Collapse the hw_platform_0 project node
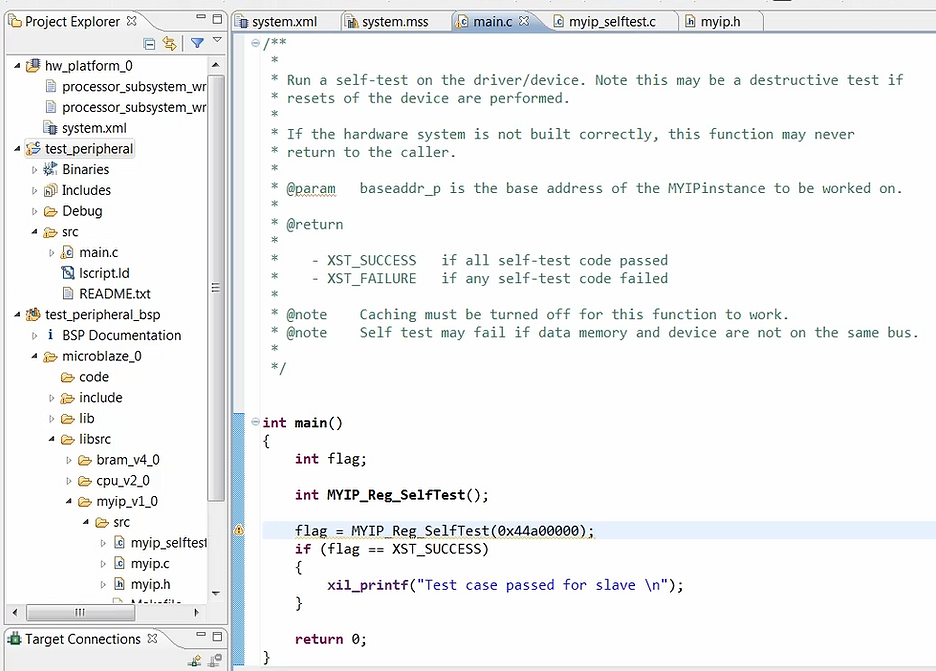Viewport: 936px width, 671px height. click(19, 66)
